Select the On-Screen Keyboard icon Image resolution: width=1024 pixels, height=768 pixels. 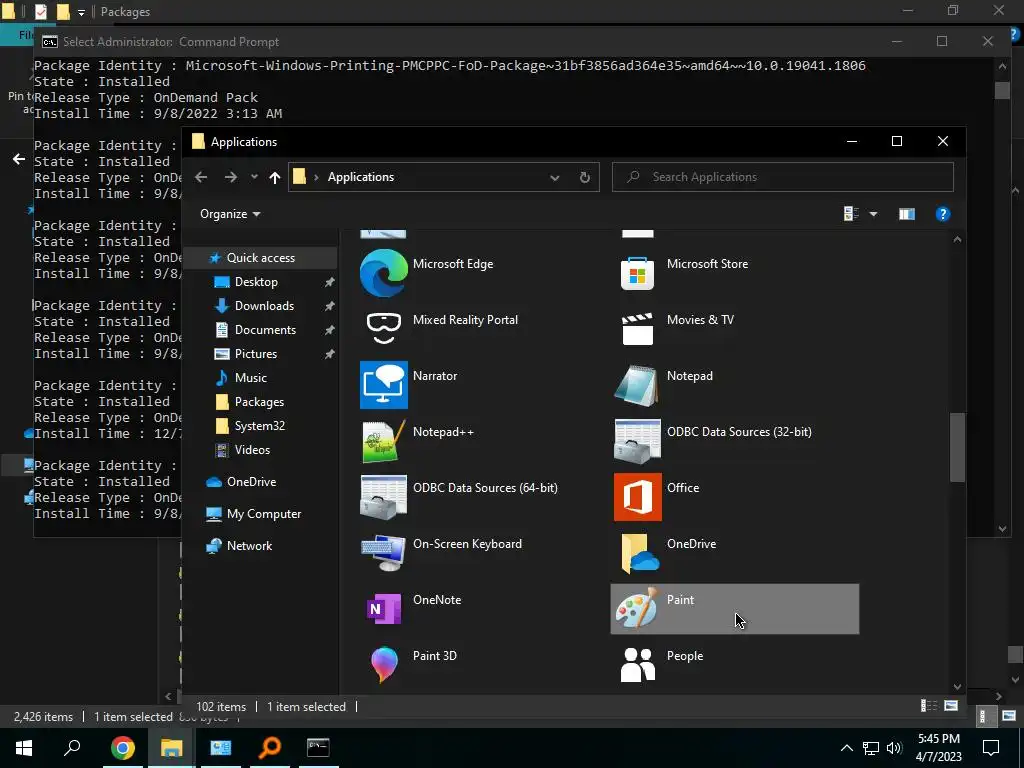(383, 553)
